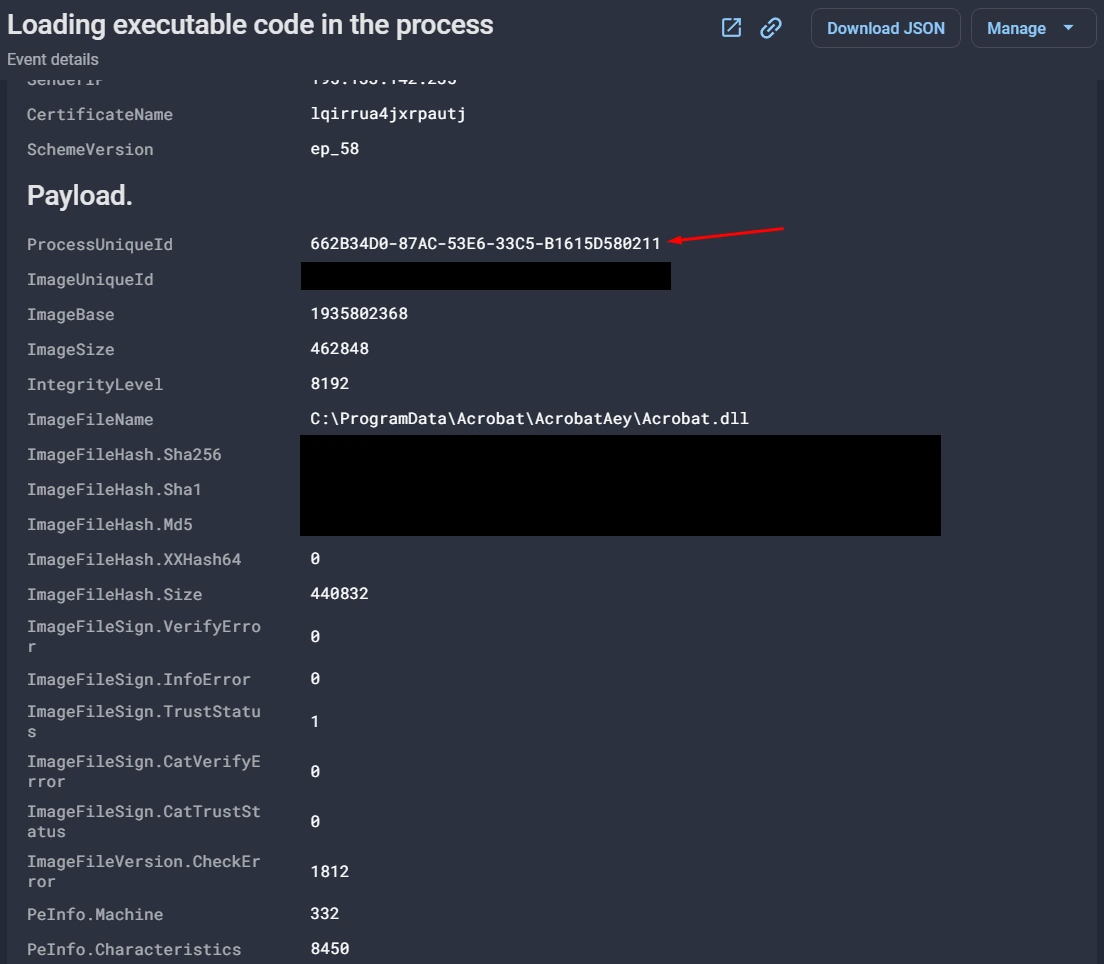Viewport: 1104px width, 964px height.
Task: Click the ImageFileHash.XXHash64 field label
Action: coord(134,560)
